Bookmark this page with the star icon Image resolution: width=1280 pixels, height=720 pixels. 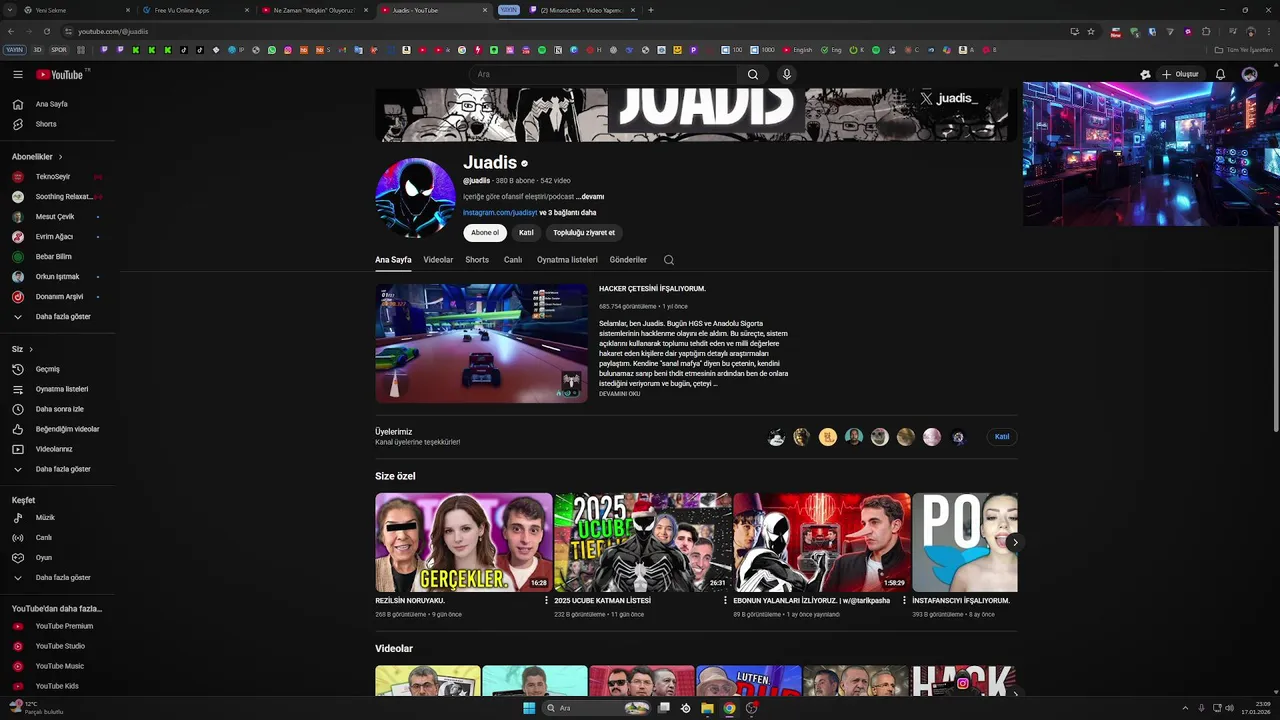[1091, 31]
